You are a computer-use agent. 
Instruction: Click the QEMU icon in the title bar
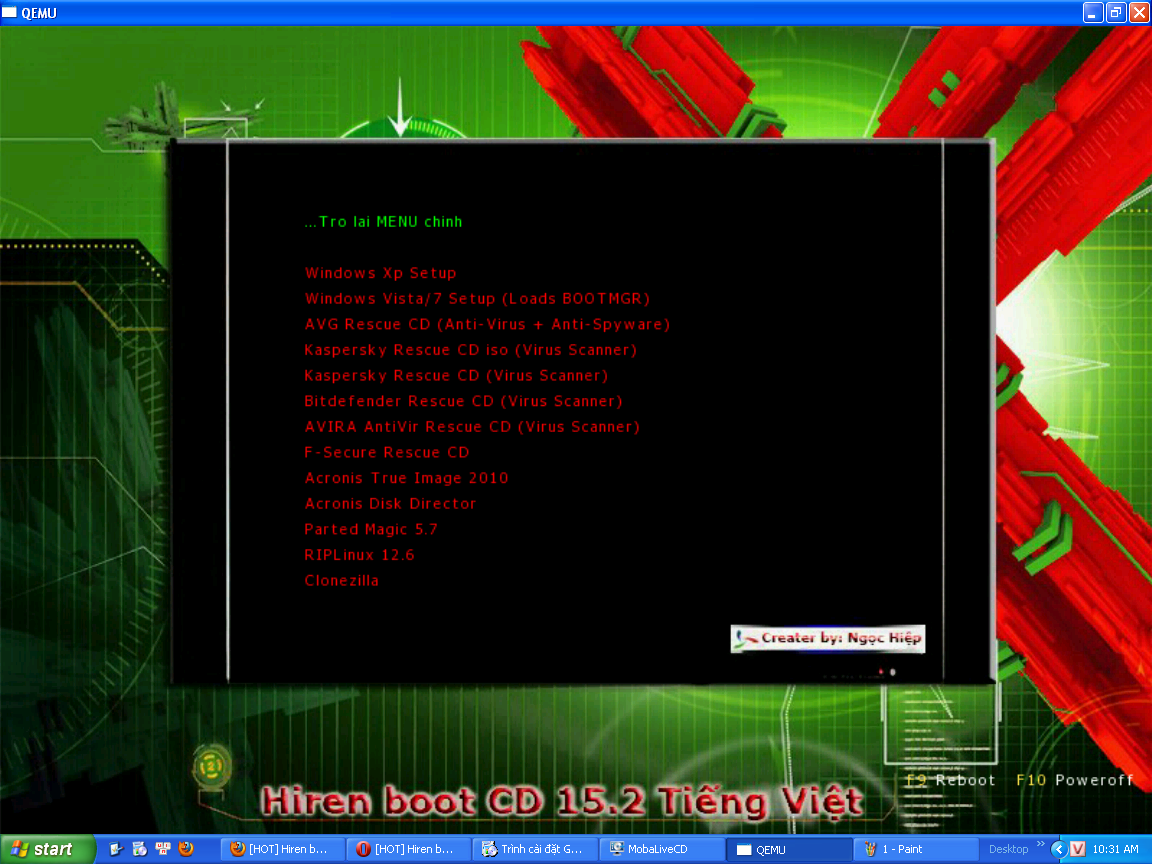coord(9,12)
